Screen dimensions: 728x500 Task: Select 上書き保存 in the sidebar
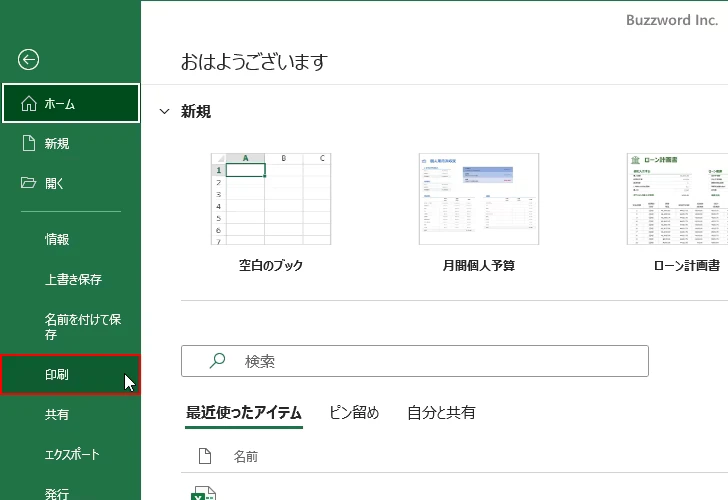(71, 279)
